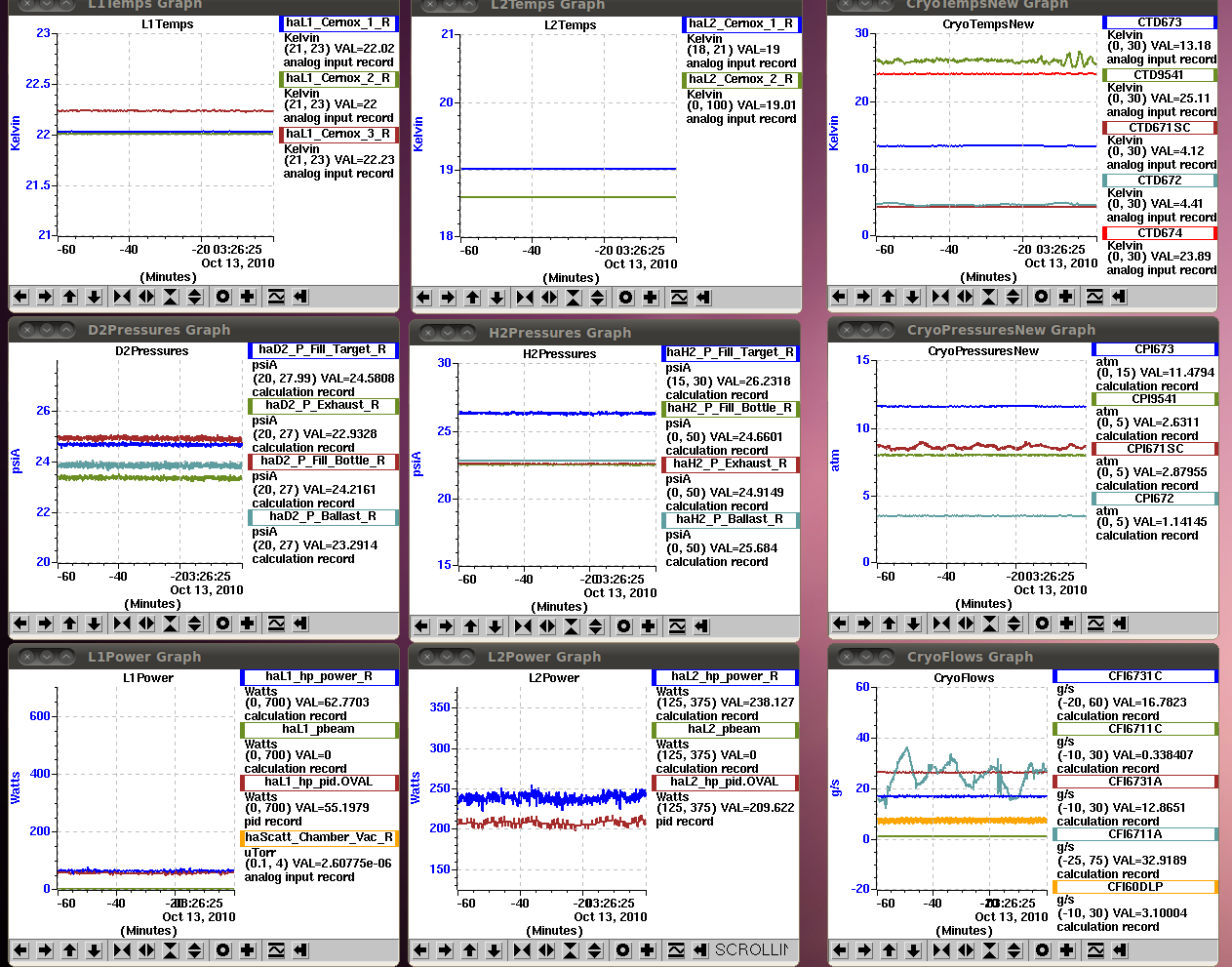The height and width of the screenshot is (967, 1232).
Task: Click auto-scroll arrow icon in L1Power toolbar
Action: point(300,950)
